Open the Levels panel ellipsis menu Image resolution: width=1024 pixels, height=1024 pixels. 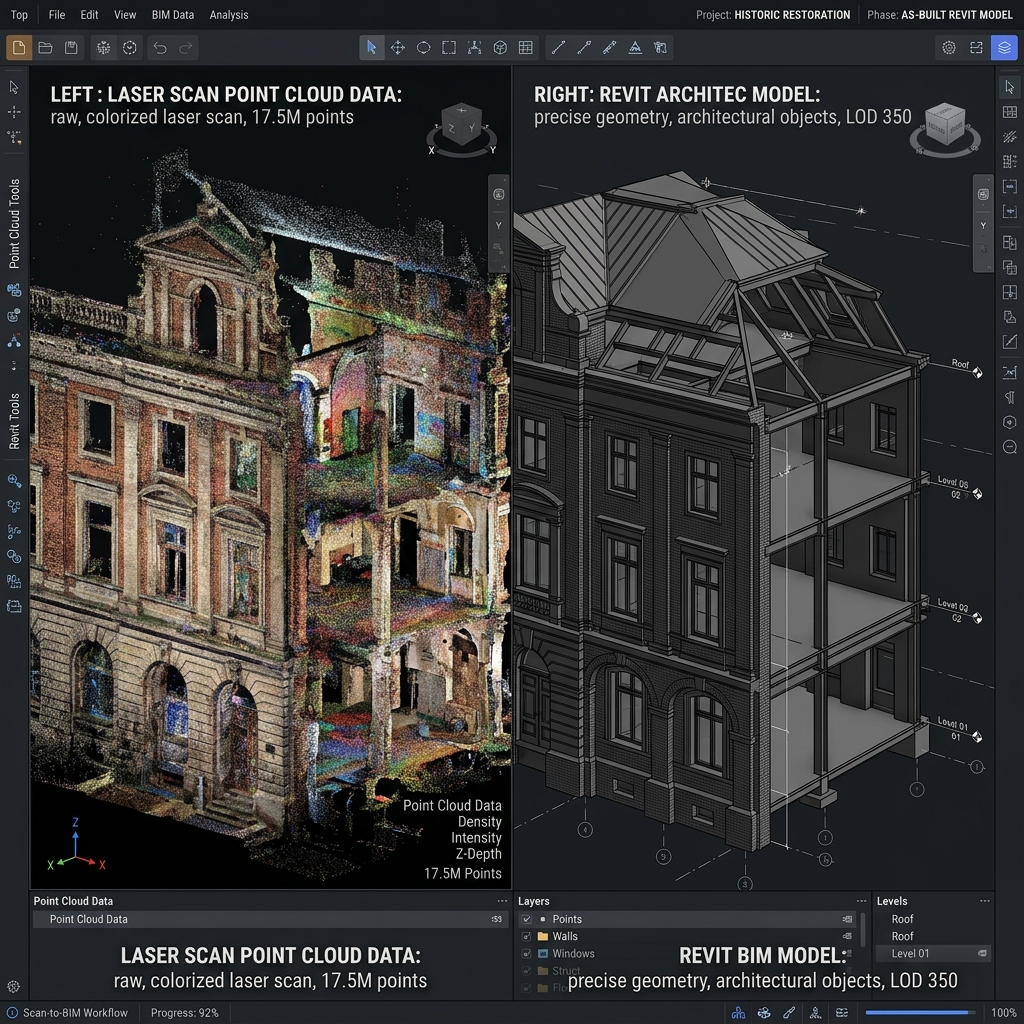coord(984,901)
